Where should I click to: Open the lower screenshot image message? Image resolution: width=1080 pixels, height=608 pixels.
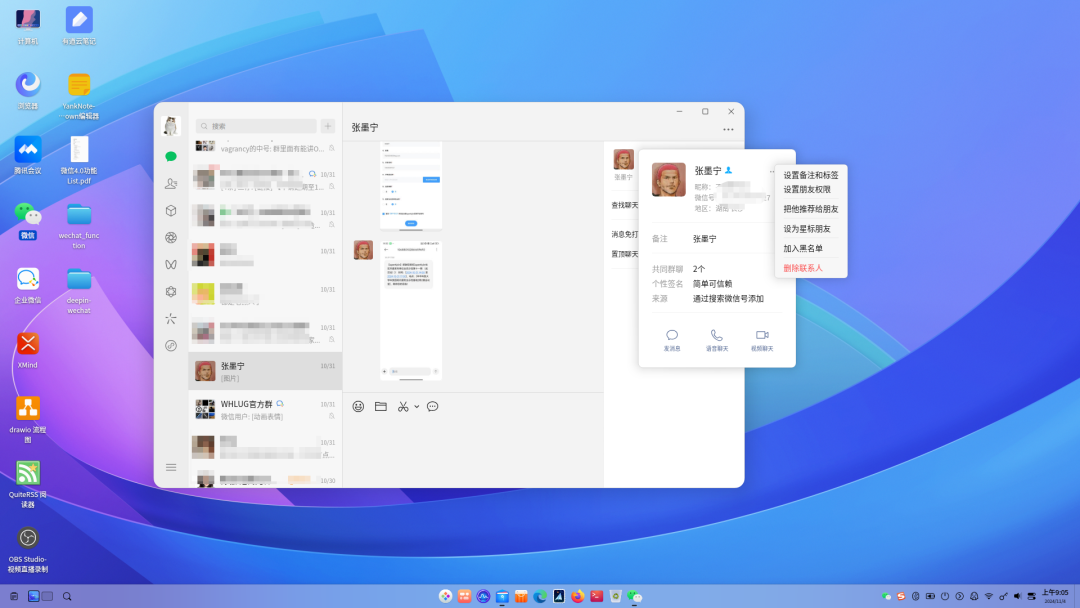[x=411, y=310]
